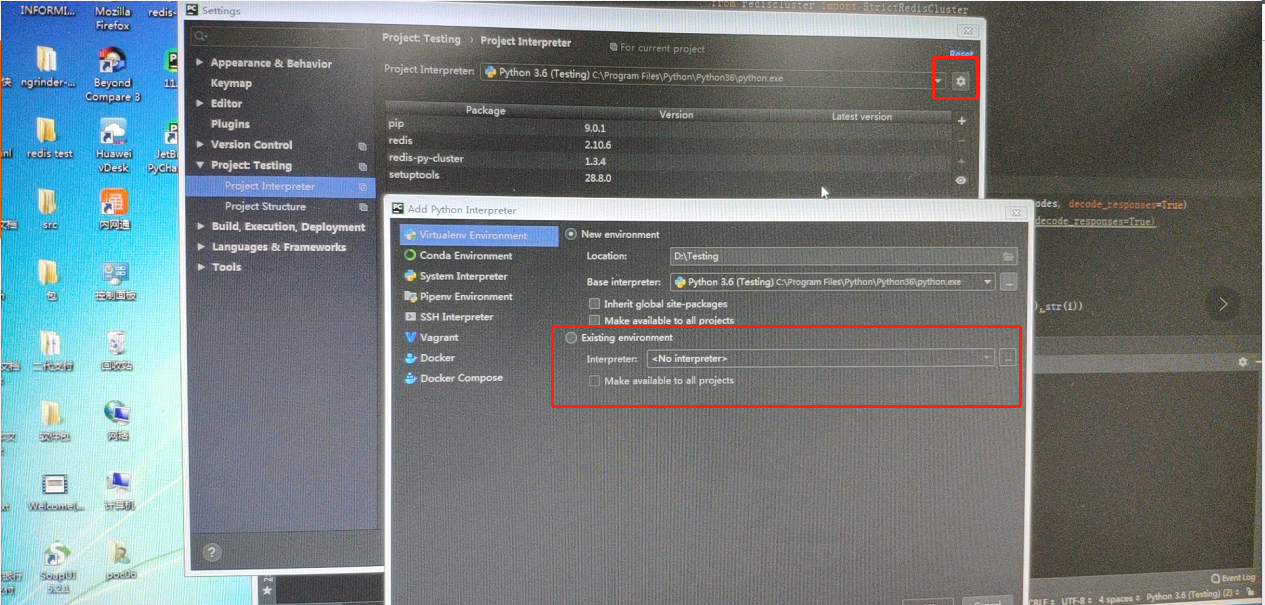Install a new package with the plus icon
Viewport: 1265px width, 605px height.
click(959, 120)
